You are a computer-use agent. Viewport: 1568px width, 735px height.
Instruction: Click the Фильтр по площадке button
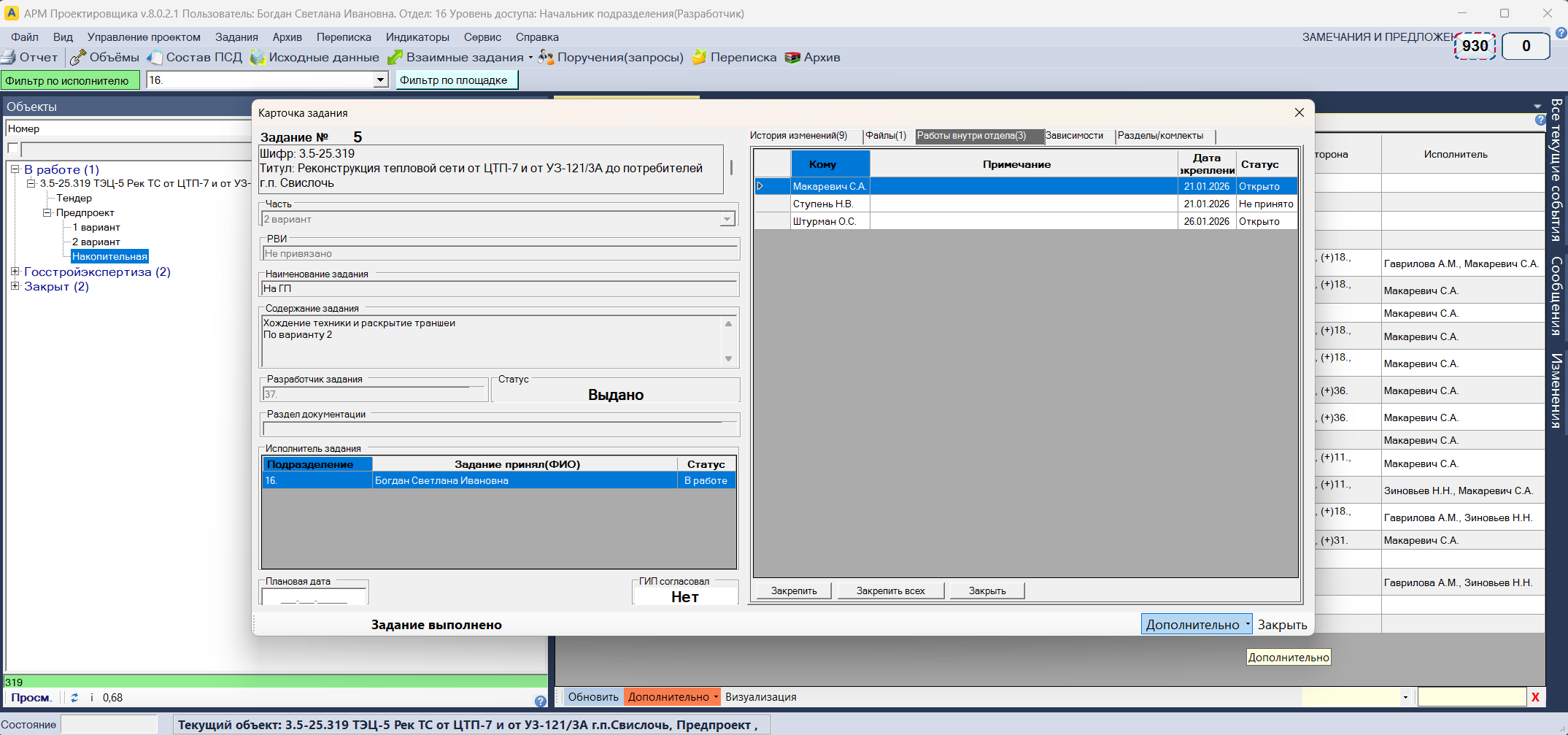456,80
